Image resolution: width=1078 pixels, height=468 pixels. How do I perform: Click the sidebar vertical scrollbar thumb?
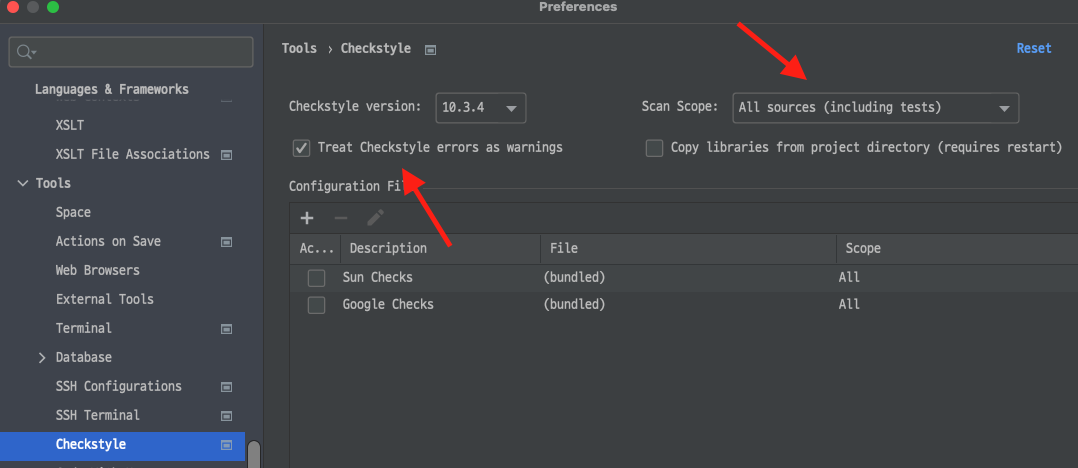coord(254,454)
